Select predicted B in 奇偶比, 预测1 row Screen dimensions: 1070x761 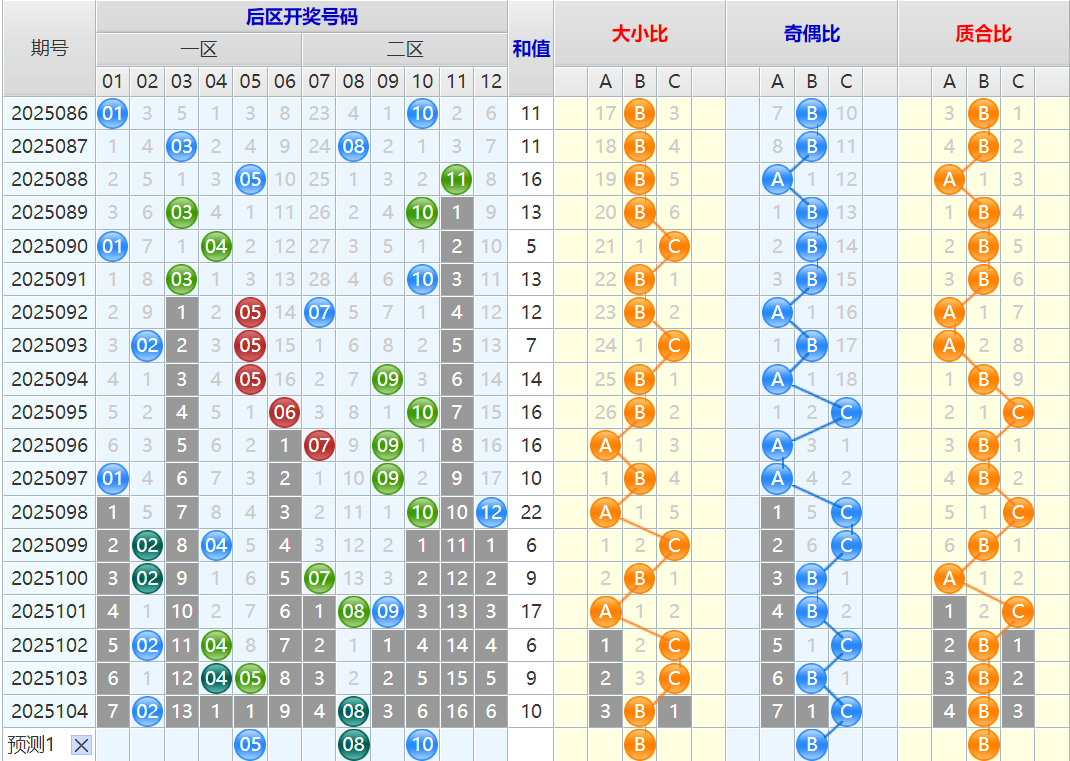pyautogui.click(x=811, y=744)
